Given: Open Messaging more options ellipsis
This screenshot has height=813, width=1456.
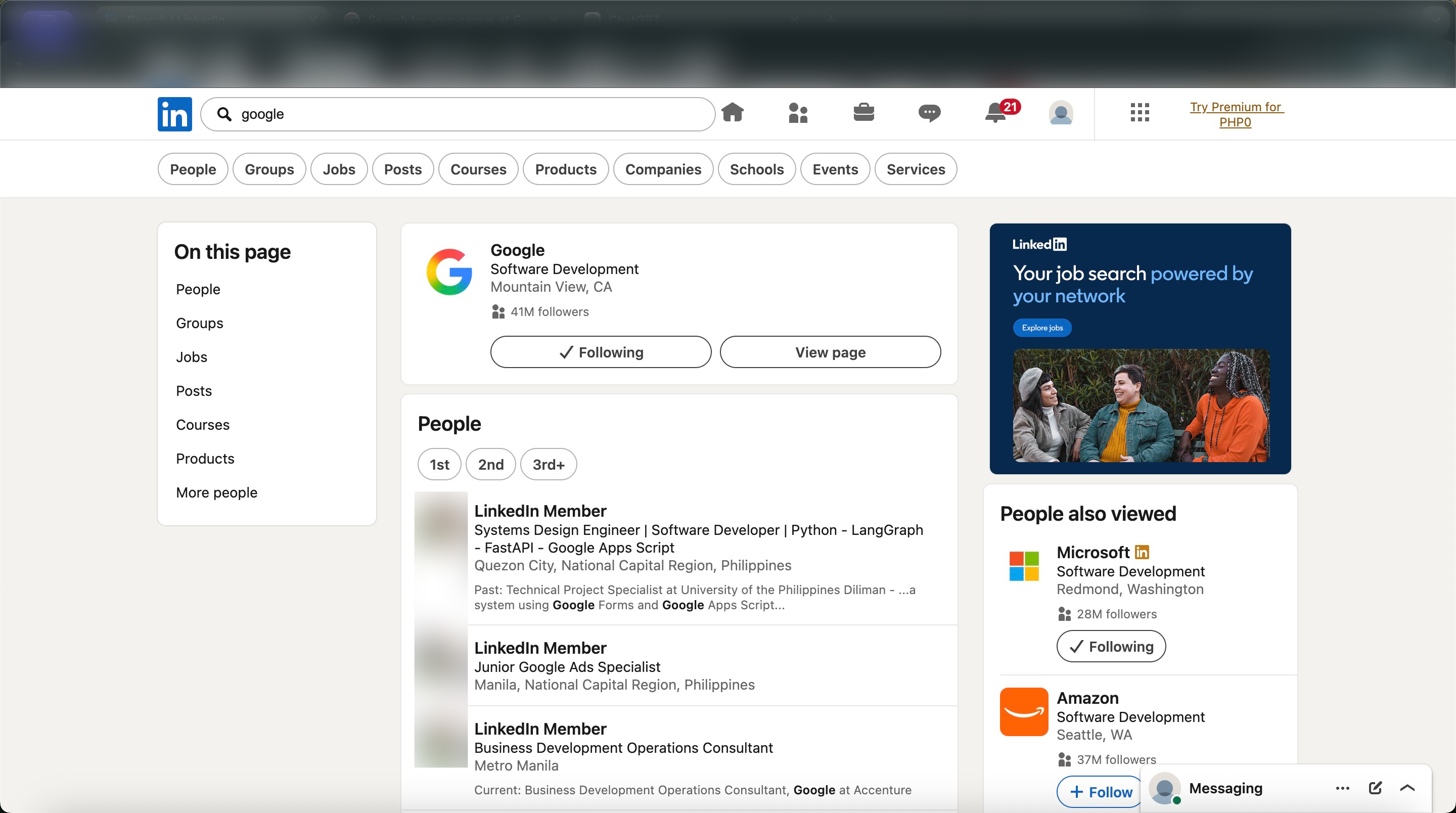Looking at the screenshot, I should click(1342, 788).
